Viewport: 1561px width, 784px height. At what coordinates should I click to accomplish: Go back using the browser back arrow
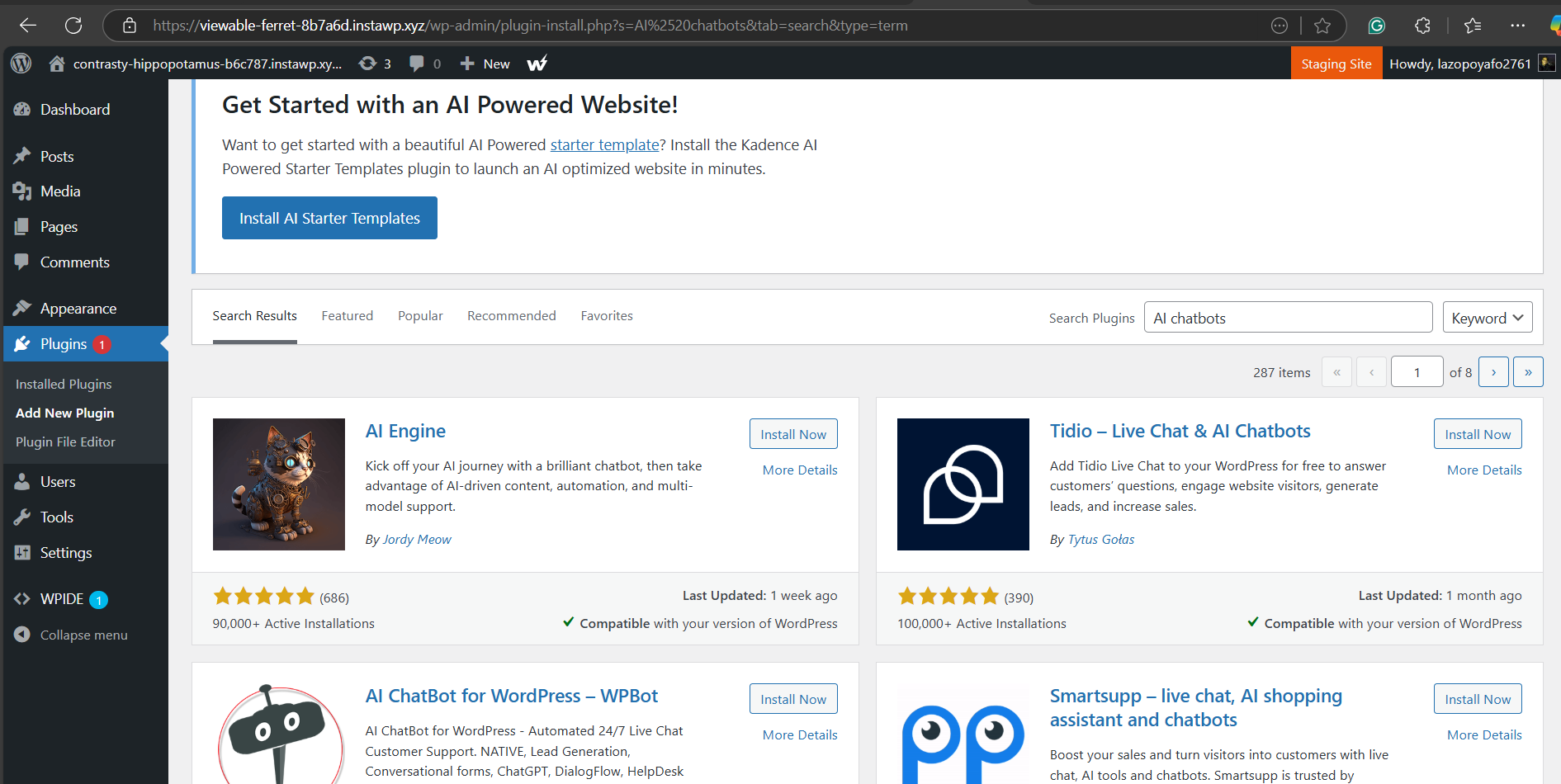pos(28,26)
